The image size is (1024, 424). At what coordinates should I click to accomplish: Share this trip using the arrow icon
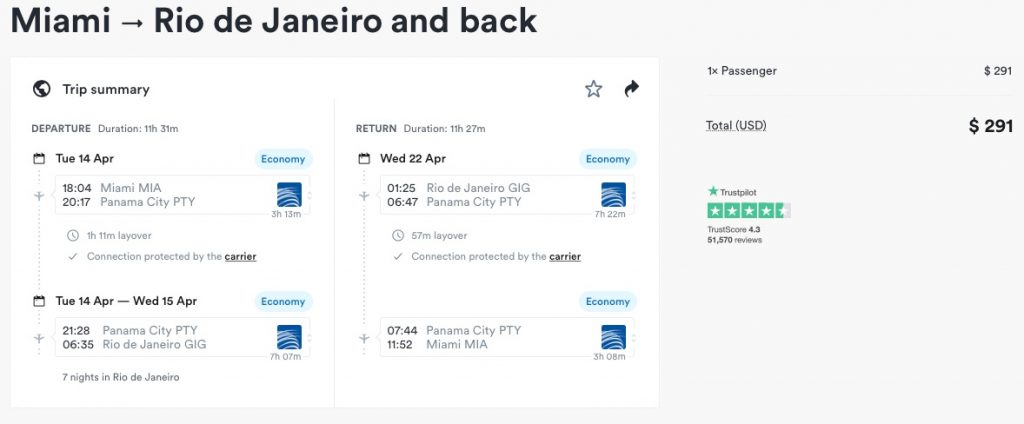point(631,89)
